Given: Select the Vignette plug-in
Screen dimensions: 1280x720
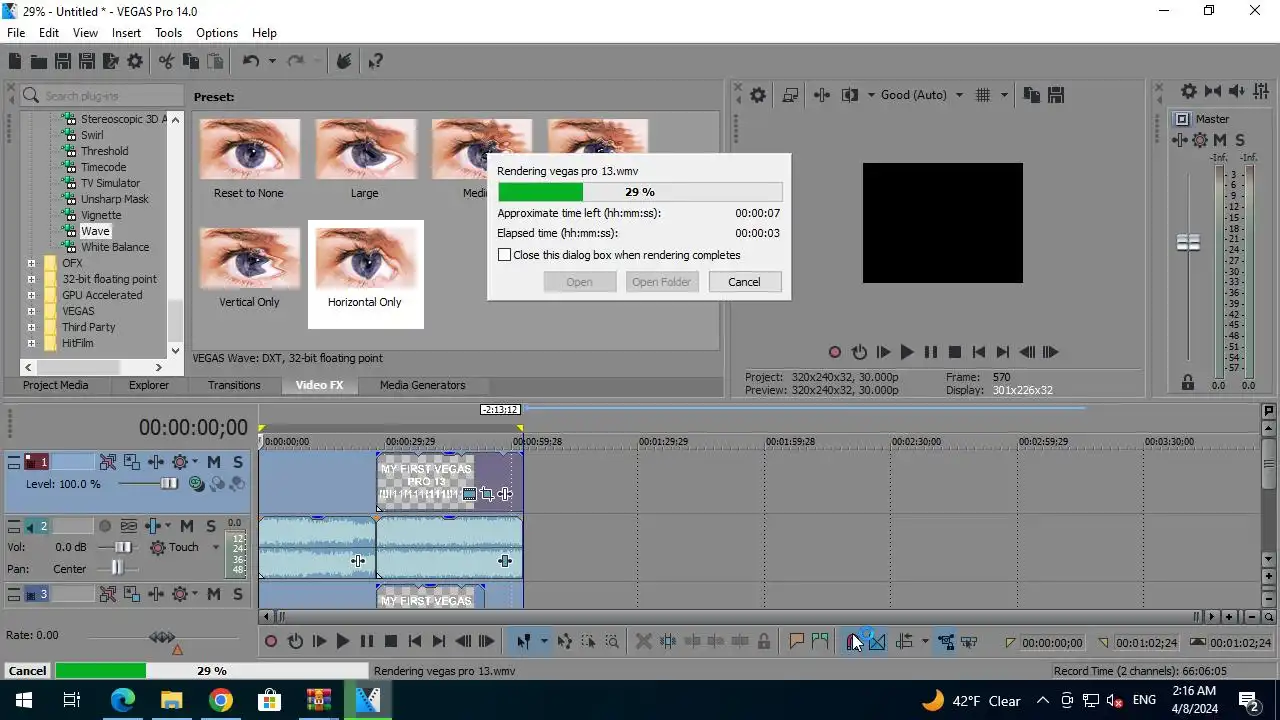Looking at the screenshot, I should tap(101, 215).
